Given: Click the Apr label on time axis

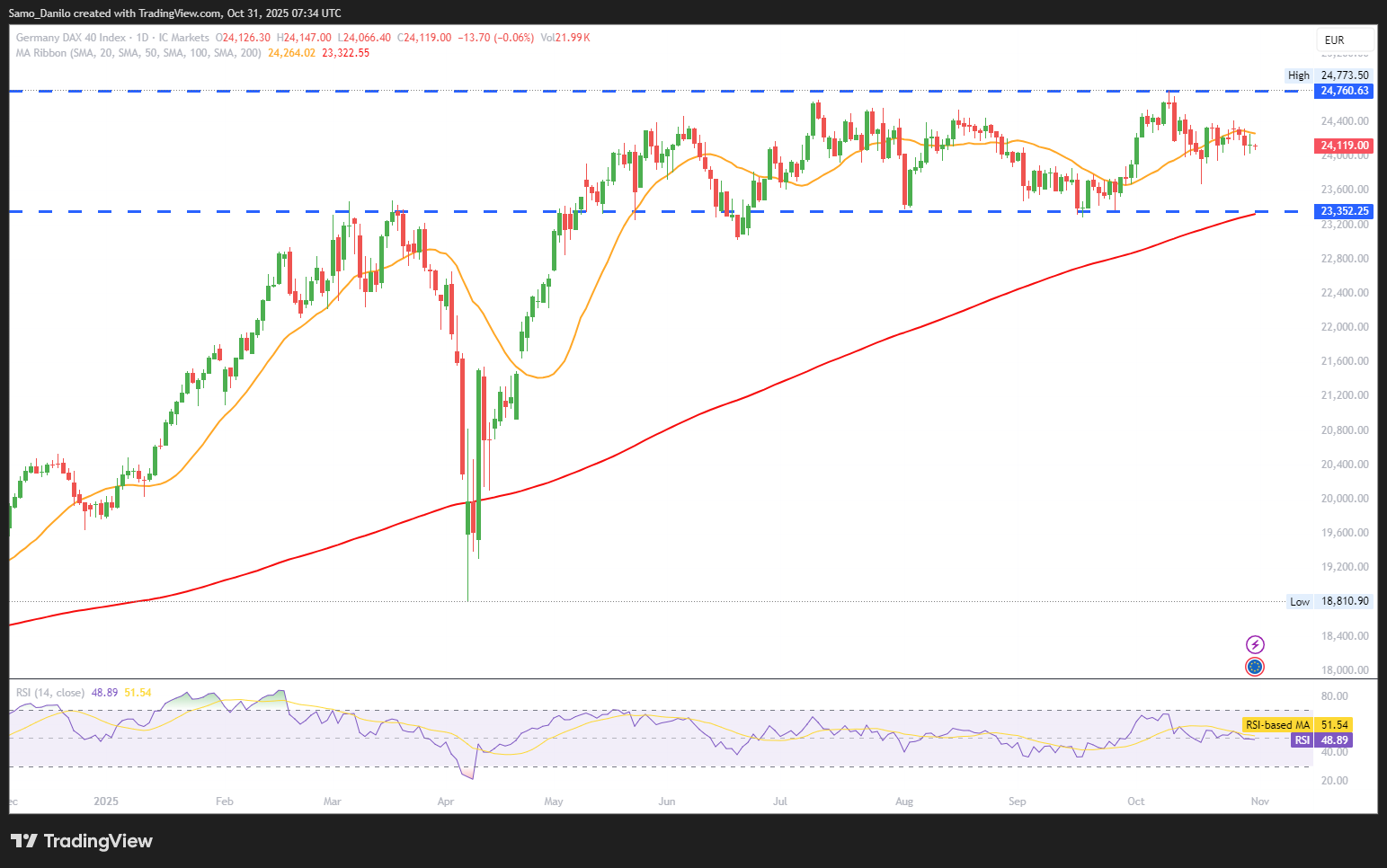Looking at the screenshot, I should click(x=445, y=802).
